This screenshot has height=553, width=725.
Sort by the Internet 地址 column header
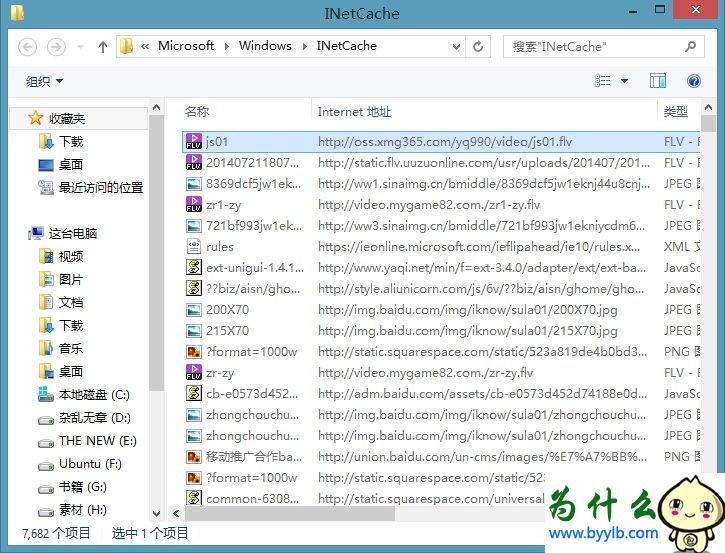(354, 111)
